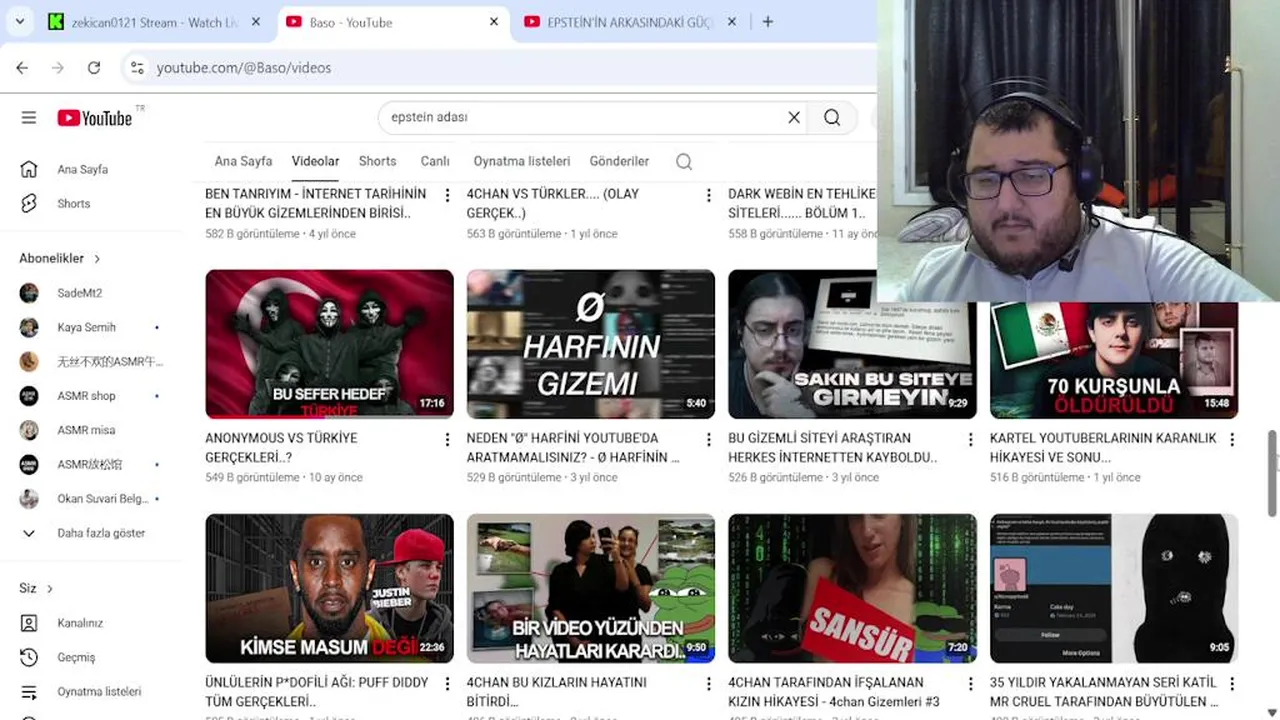The image size is (1280, 720).
Task: Open BU GİZEMLİ SİTEYİ ARAŞTIRAN title link
Action: click(833, 448)
